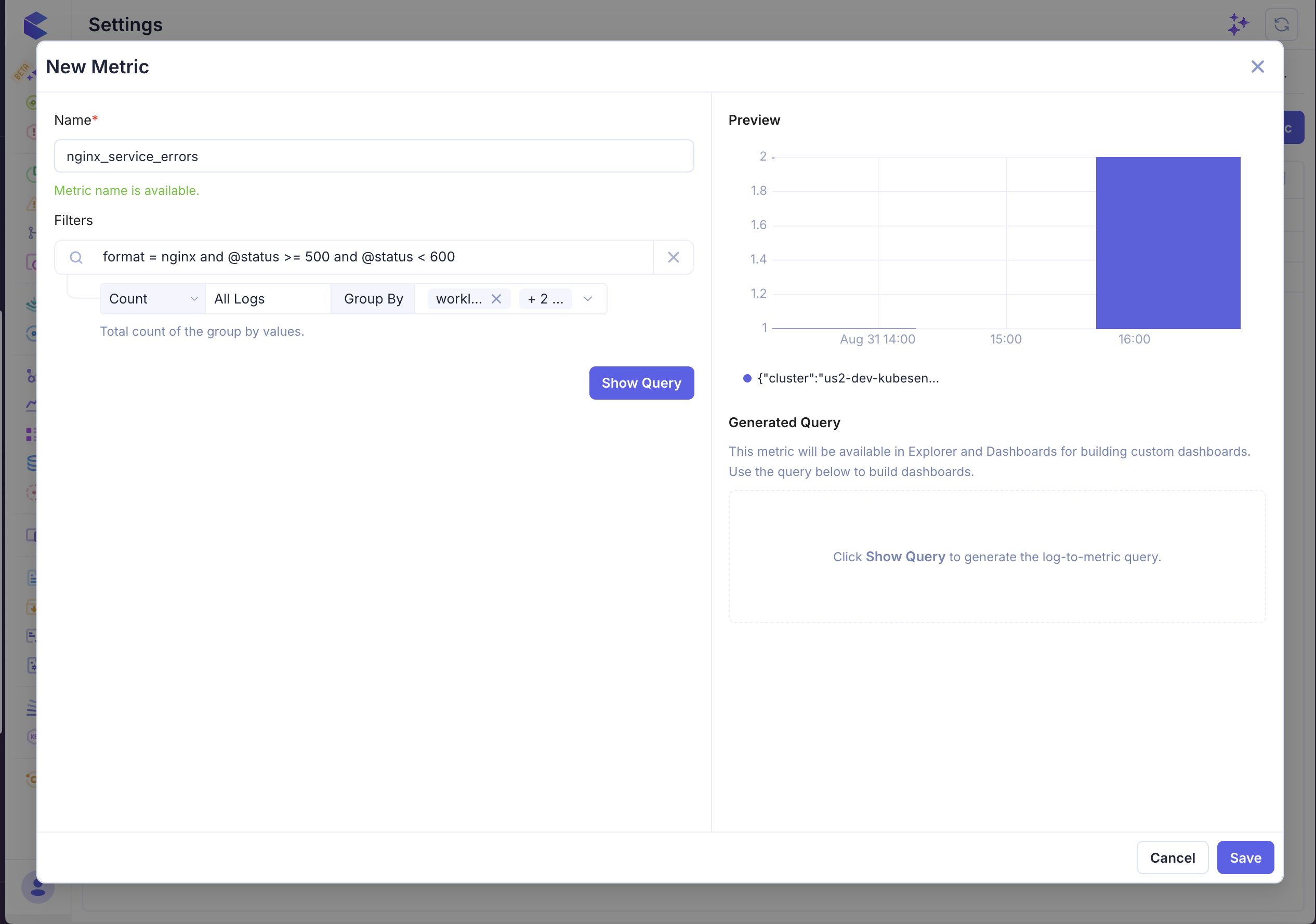
Task: Click the Generated Query heading
Action: [x=784, y=423]
